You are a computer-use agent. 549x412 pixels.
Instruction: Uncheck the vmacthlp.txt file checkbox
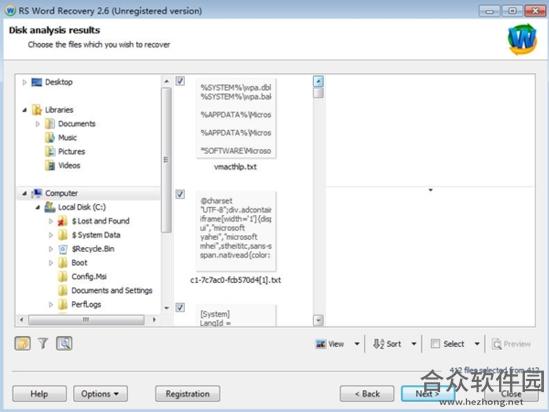coord(180,81)
